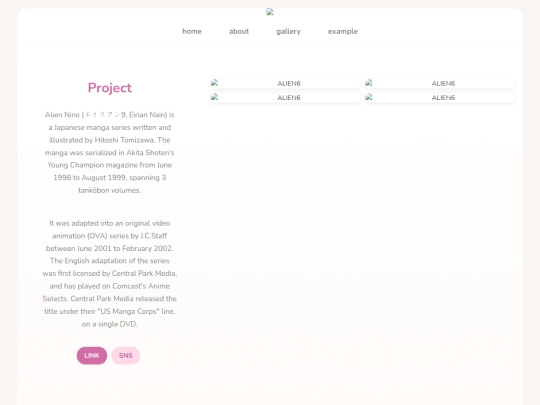
Task: Open the about menu item
Action: pyautogui.click(x=239, y=31)
